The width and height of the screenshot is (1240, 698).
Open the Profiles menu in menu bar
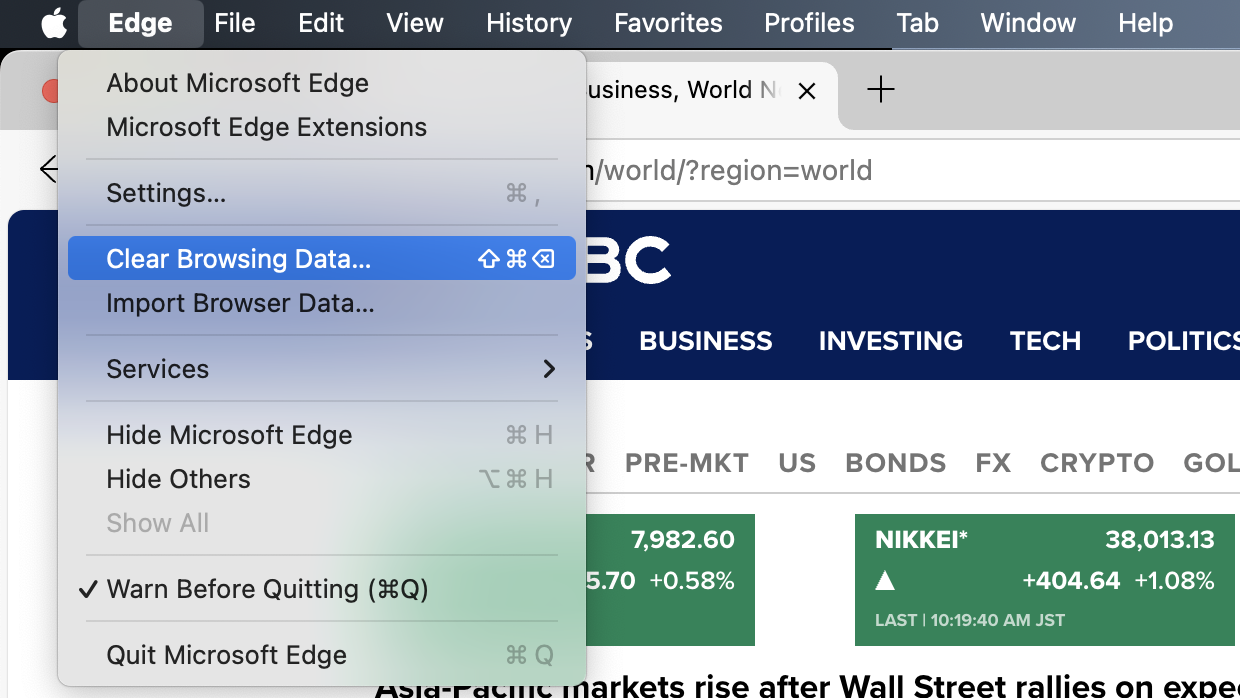tap(809, 23)
